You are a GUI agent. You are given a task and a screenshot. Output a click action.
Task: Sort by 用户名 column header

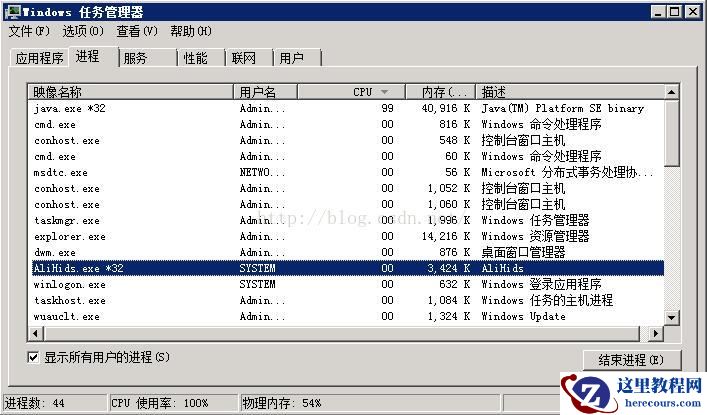pos(265,92)
